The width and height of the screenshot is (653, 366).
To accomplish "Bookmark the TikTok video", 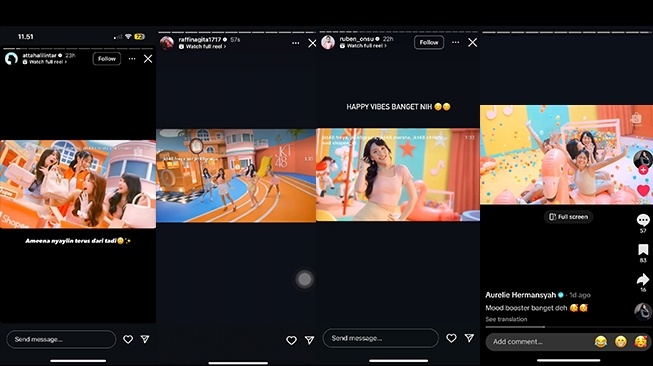I will pyautogui.click(x=643, y=250).
